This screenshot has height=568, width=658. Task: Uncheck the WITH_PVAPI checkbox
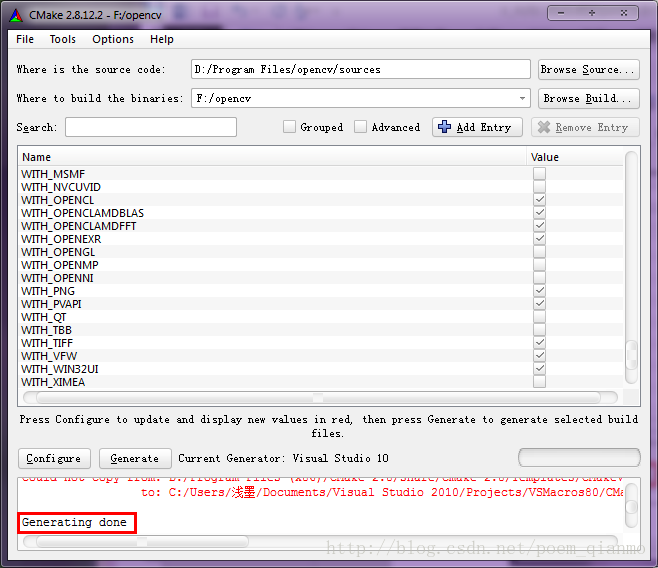(539, 303)
